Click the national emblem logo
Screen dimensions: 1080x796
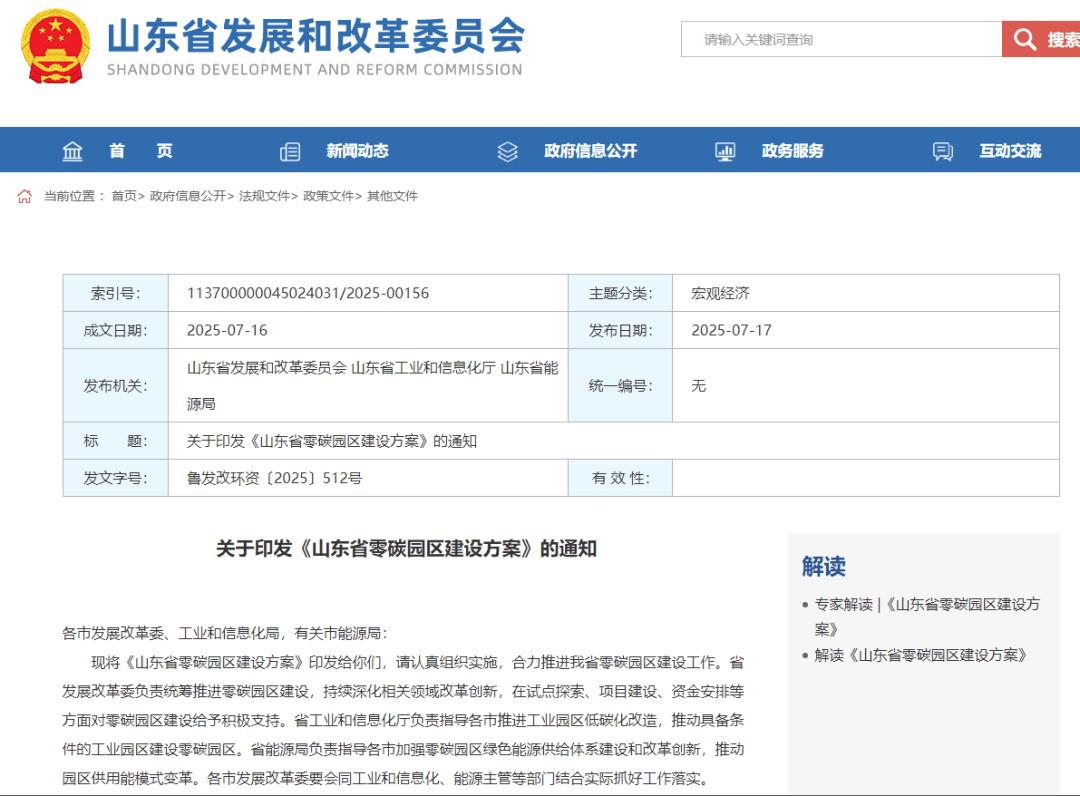pos(55,46)
